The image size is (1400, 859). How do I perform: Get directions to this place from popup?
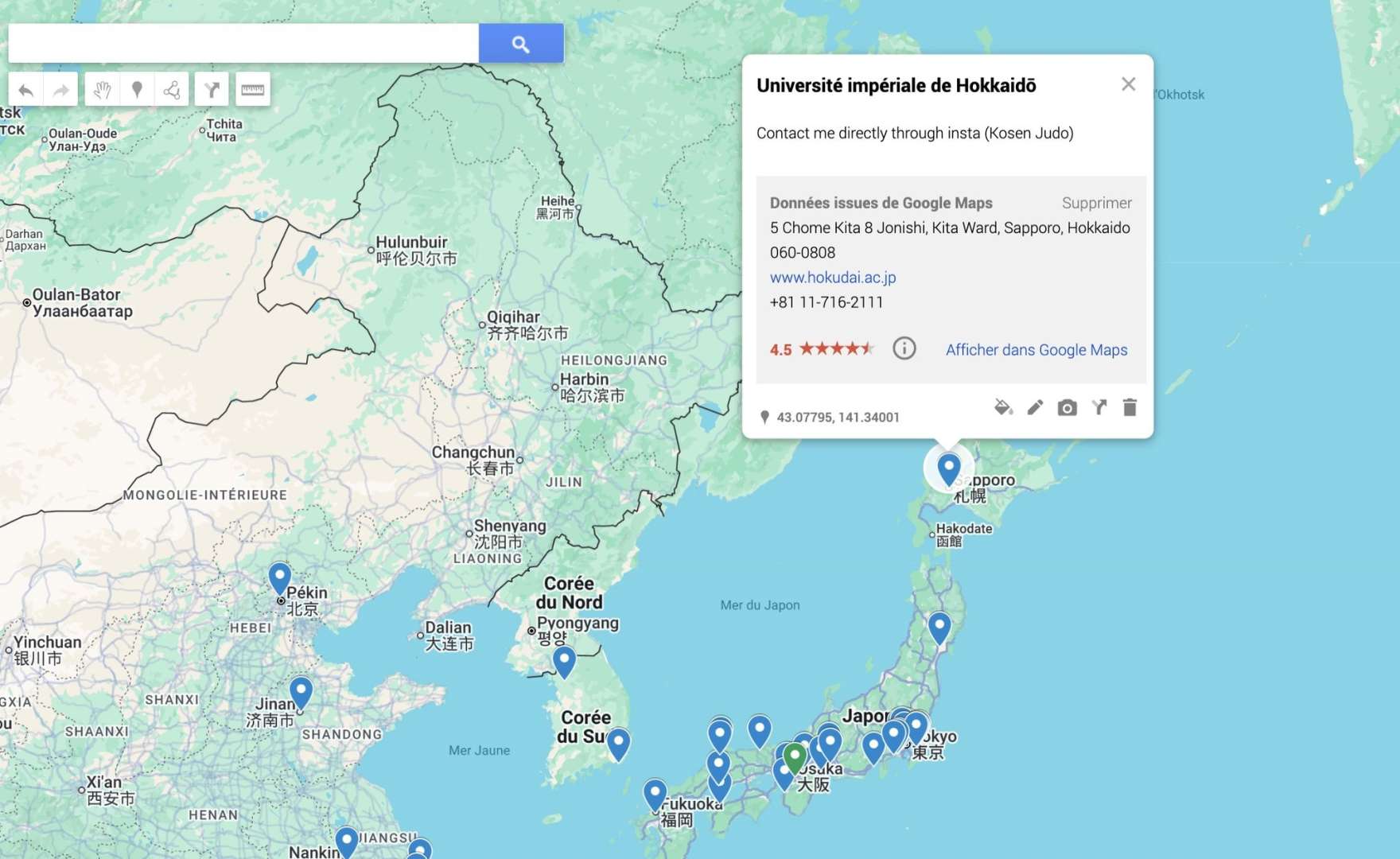coord(1099,408)
